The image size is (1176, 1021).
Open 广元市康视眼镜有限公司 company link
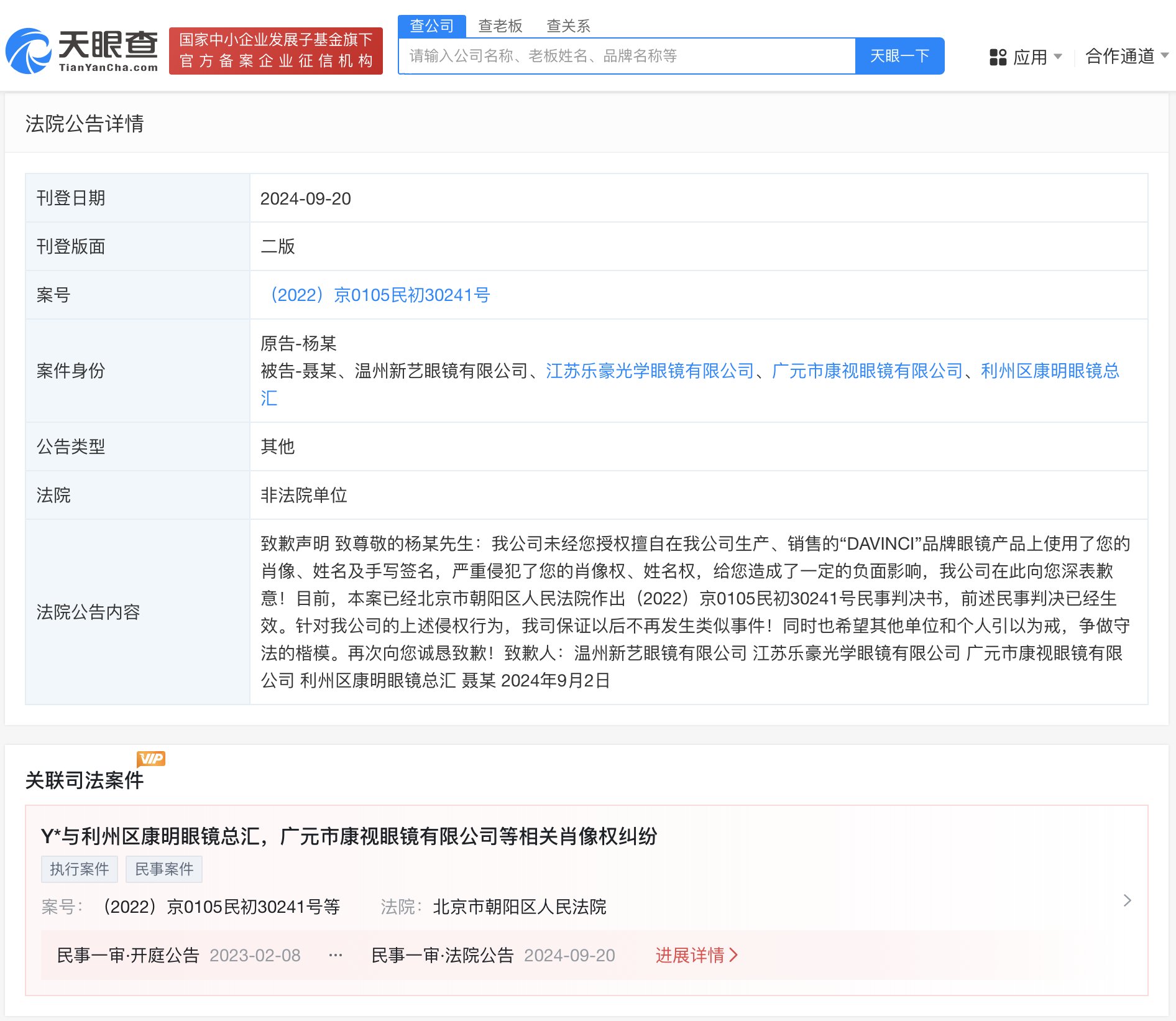pyautogui.click(x=867, y=371)
